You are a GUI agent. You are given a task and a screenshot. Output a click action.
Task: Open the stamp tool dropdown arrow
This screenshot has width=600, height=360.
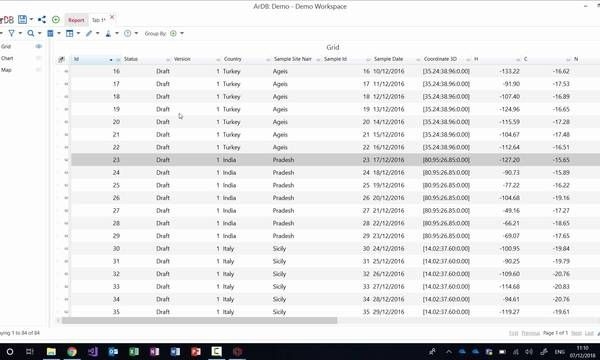point(117,33)
